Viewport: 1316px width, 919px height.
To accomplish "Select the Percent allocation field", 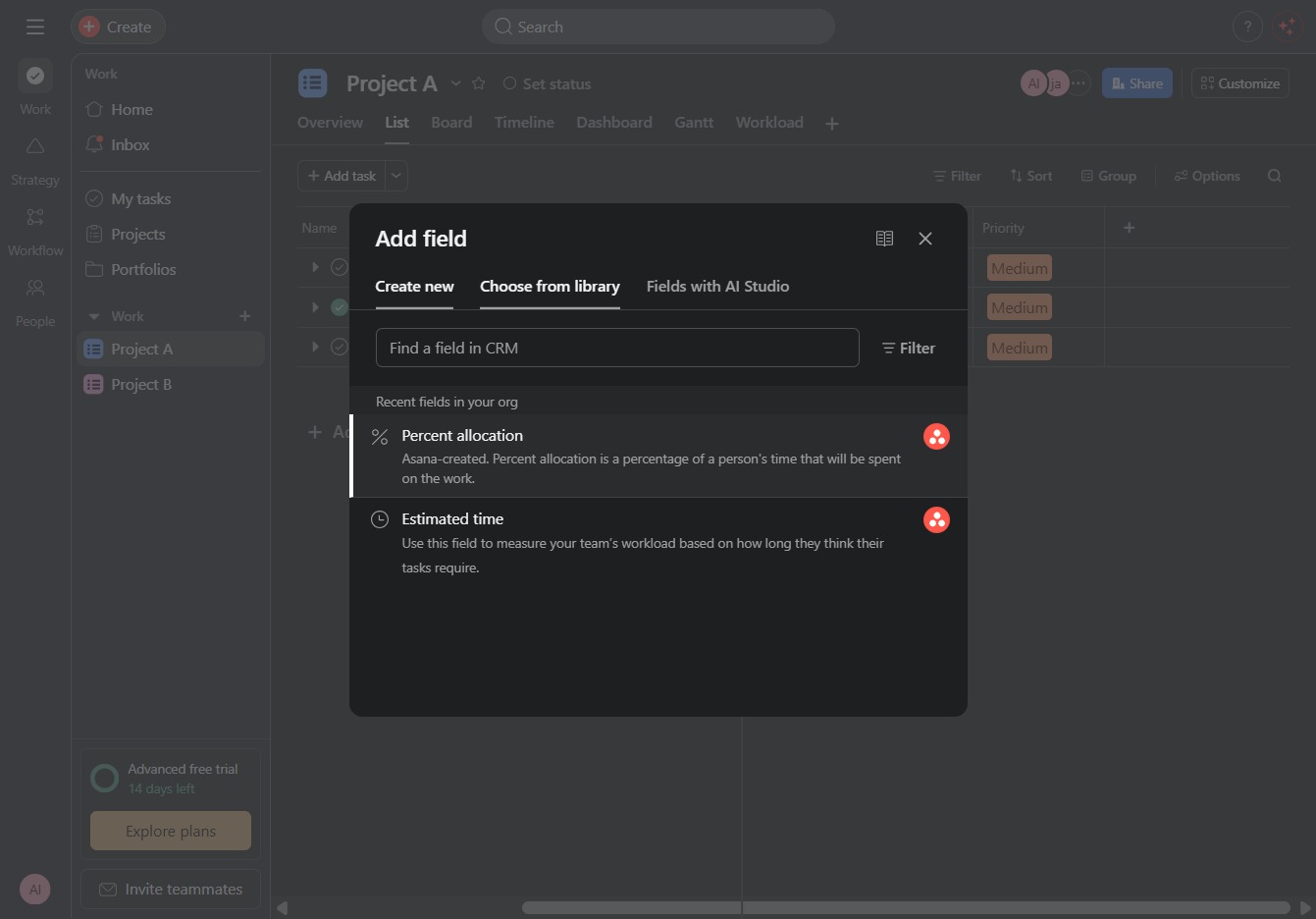I will tap(658, 456).
